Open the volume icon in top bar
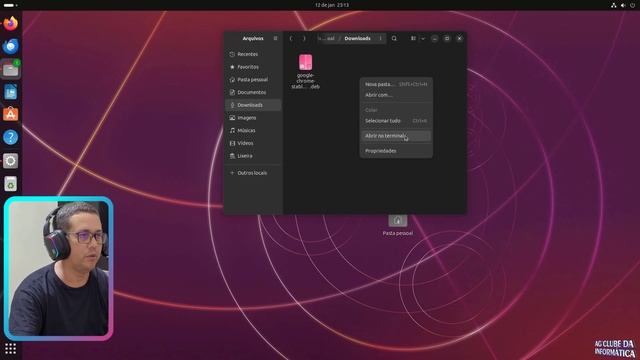Screen dimensions: 640x360 click(623, 5)
